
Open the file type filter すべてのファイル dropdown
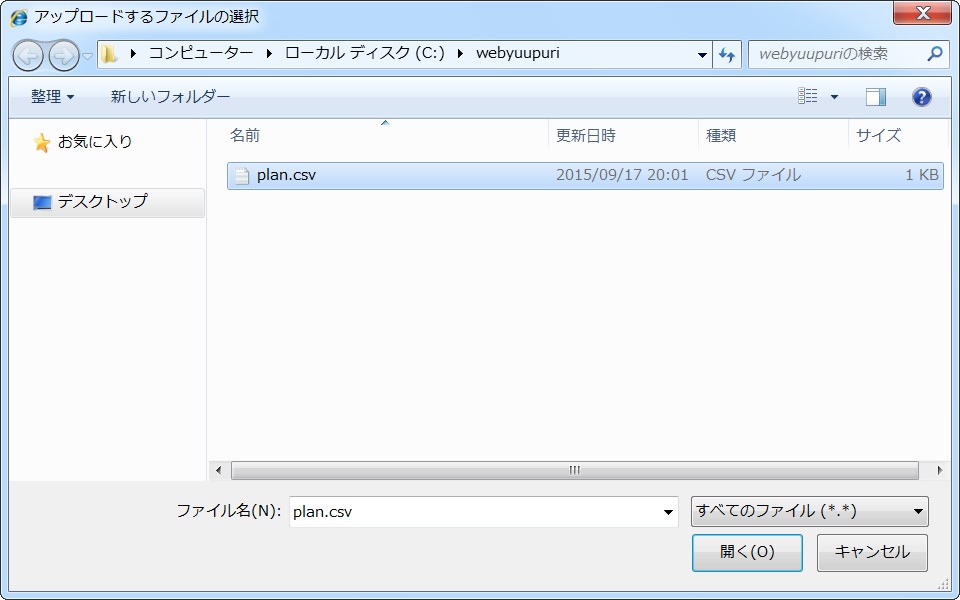[x=809, y=512]
